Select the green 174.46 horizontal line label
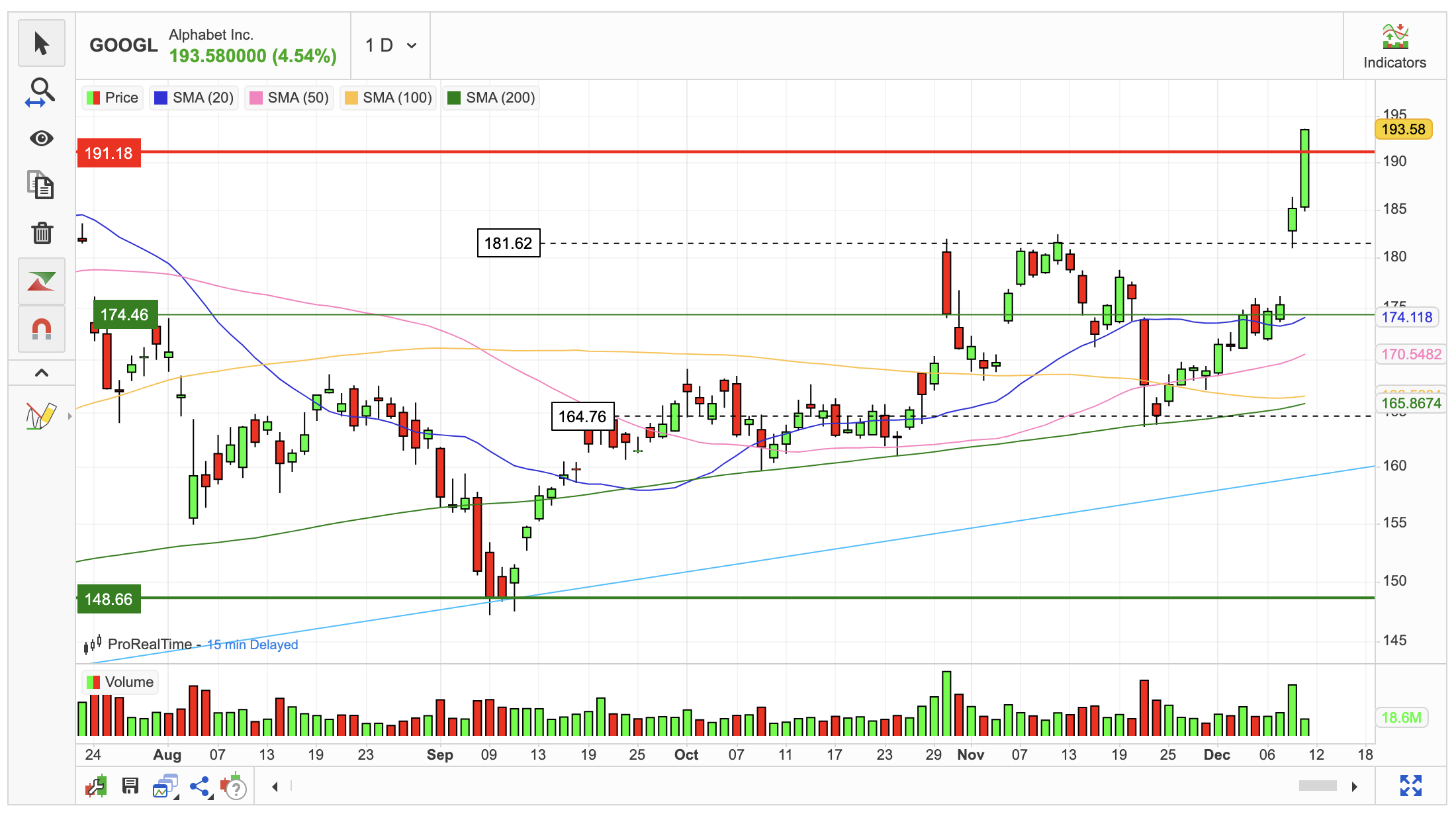 (x=125, y=314)
